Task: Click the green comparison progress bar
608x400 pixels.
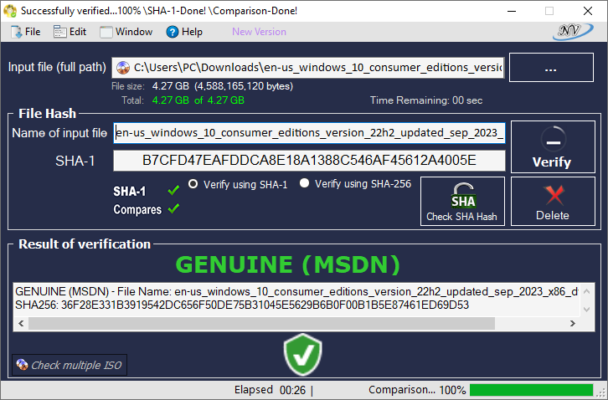Action: (x=531, y=390)
